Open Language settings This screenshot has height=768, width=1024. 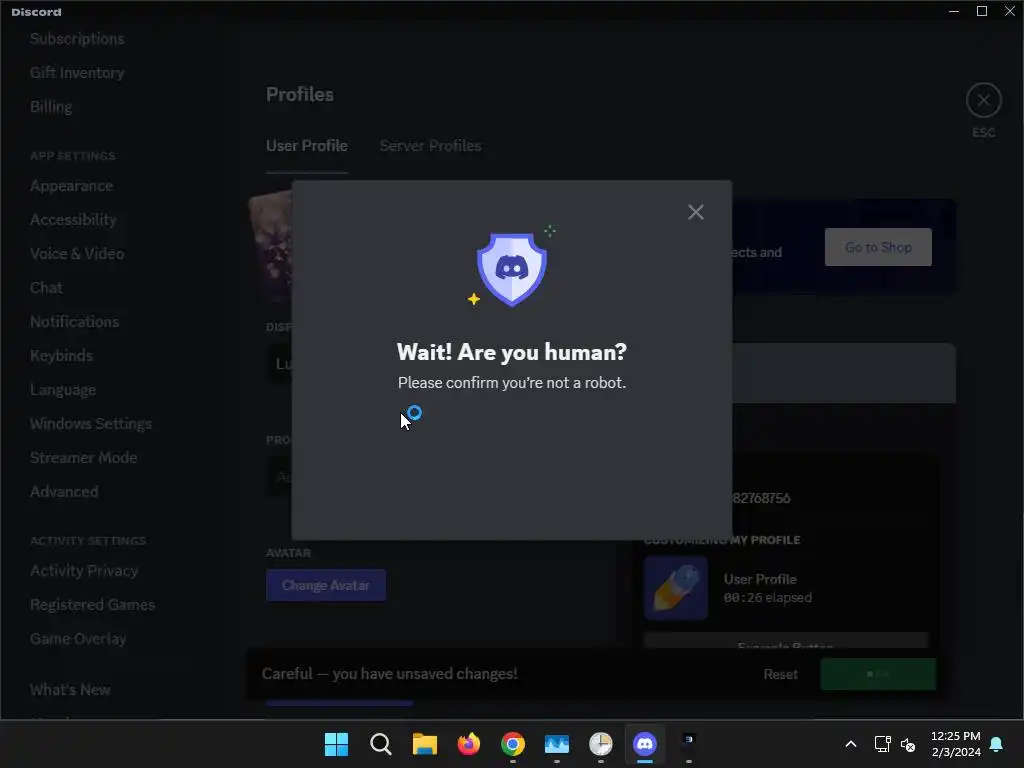(63, 390)
